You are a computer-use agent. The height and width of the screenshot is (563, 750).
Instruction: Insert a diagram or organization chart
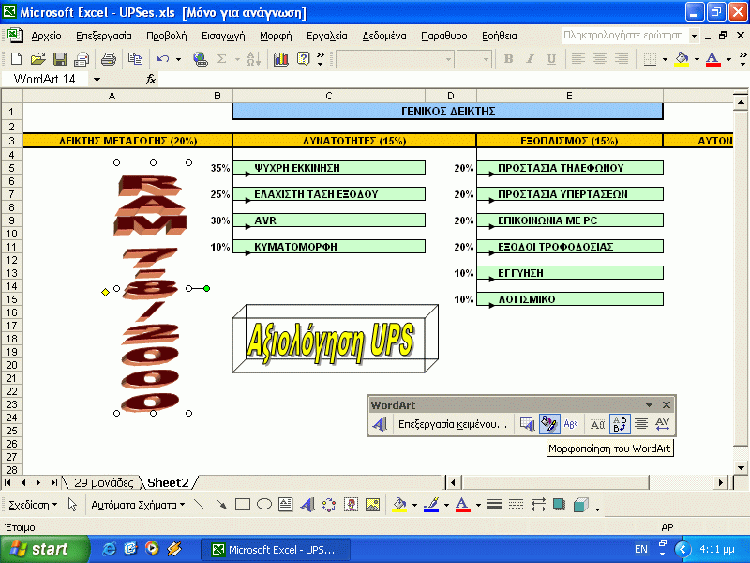click(x=329, y=505)
